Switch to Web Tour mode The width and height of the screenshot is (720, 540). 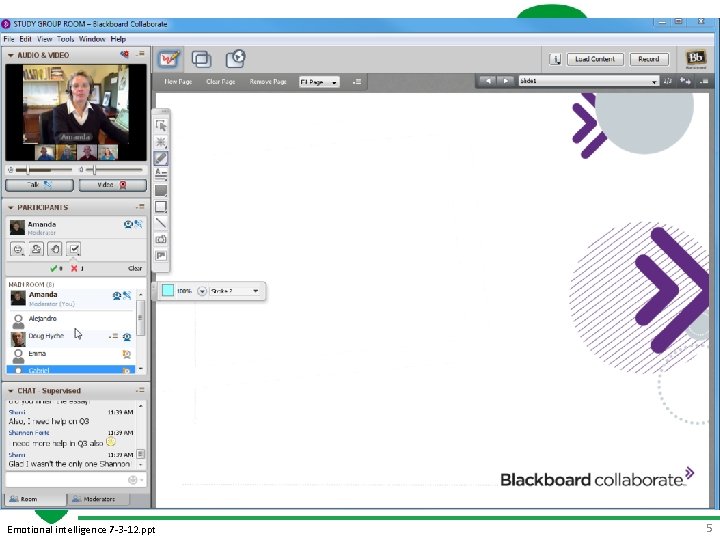pos(236,59)
